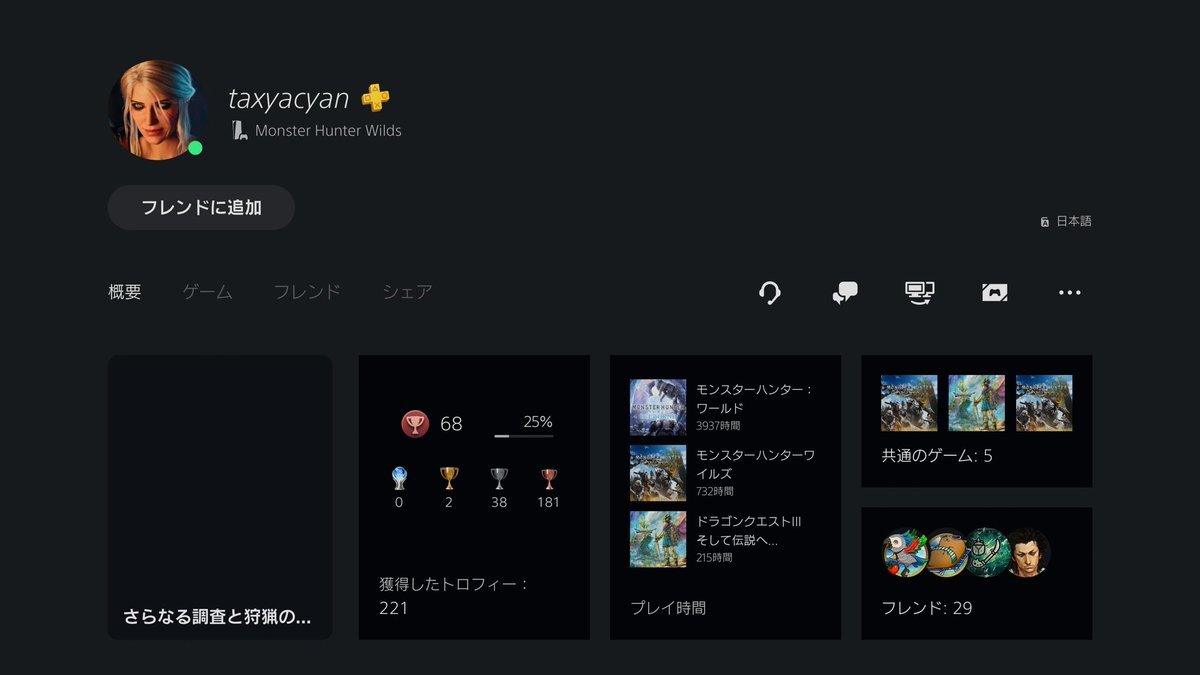Switch to the 概要 tab
Viewport: 1200px width, 675px height.
click(x=125, y=292)
